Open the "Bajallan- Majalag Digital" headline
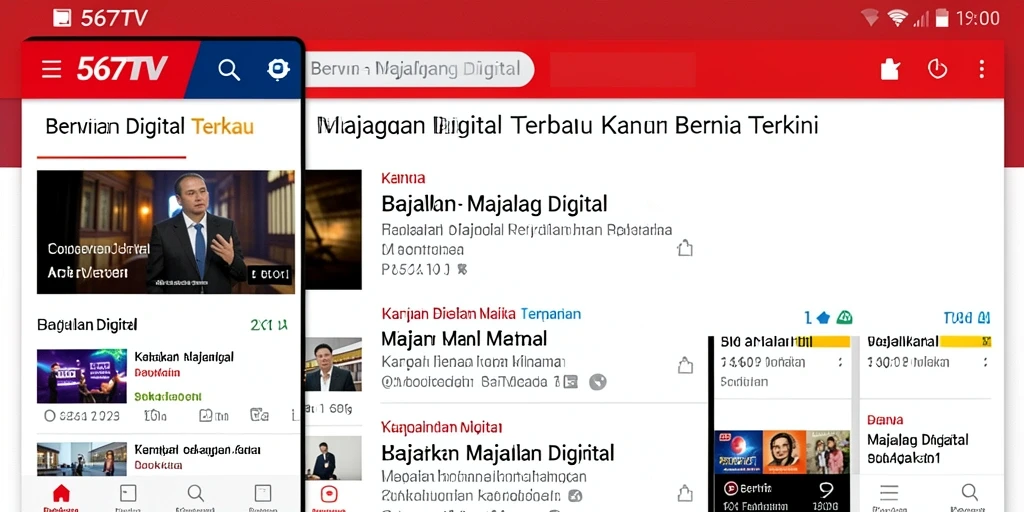1024x512 pixels. pos(494,204)
